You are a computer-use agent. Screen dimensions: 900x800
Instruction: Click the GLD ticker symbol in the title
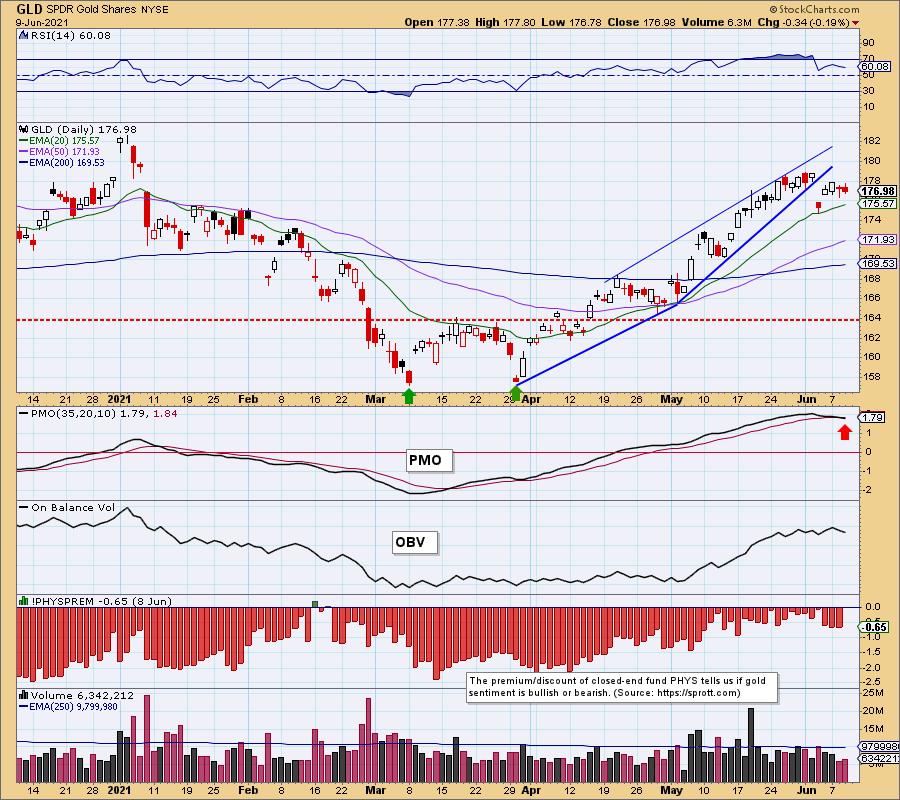28,9
